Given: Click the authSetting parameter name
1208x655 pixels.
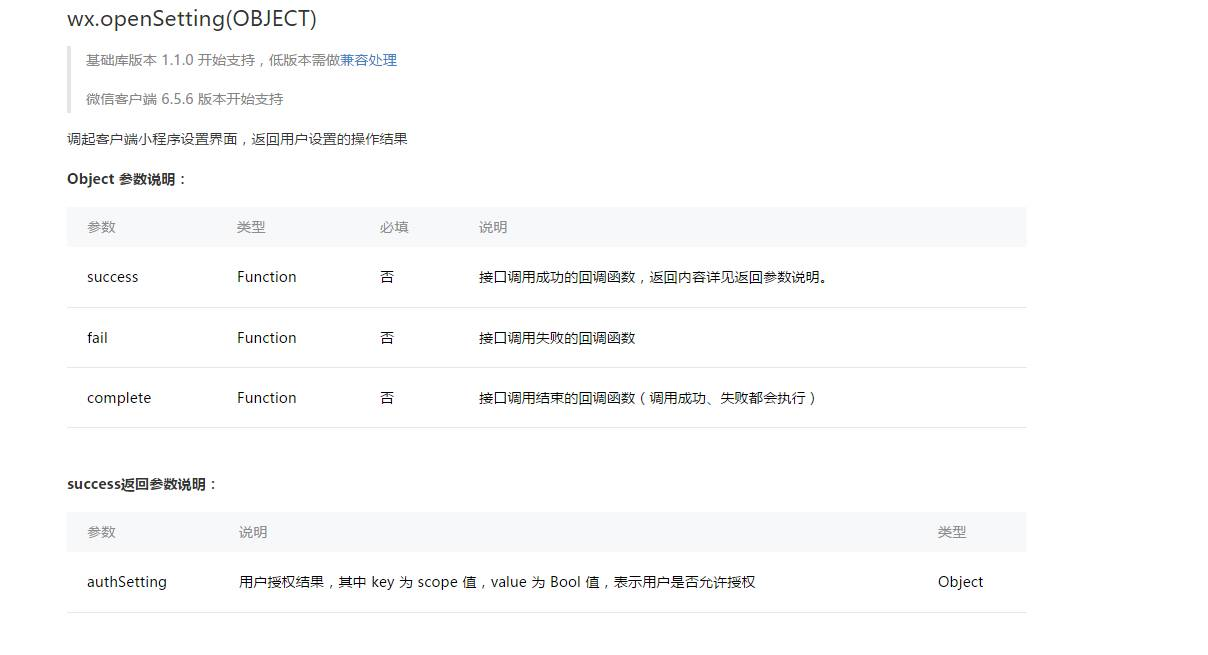Looking at the screenshot, I should [x=126, y=581].
